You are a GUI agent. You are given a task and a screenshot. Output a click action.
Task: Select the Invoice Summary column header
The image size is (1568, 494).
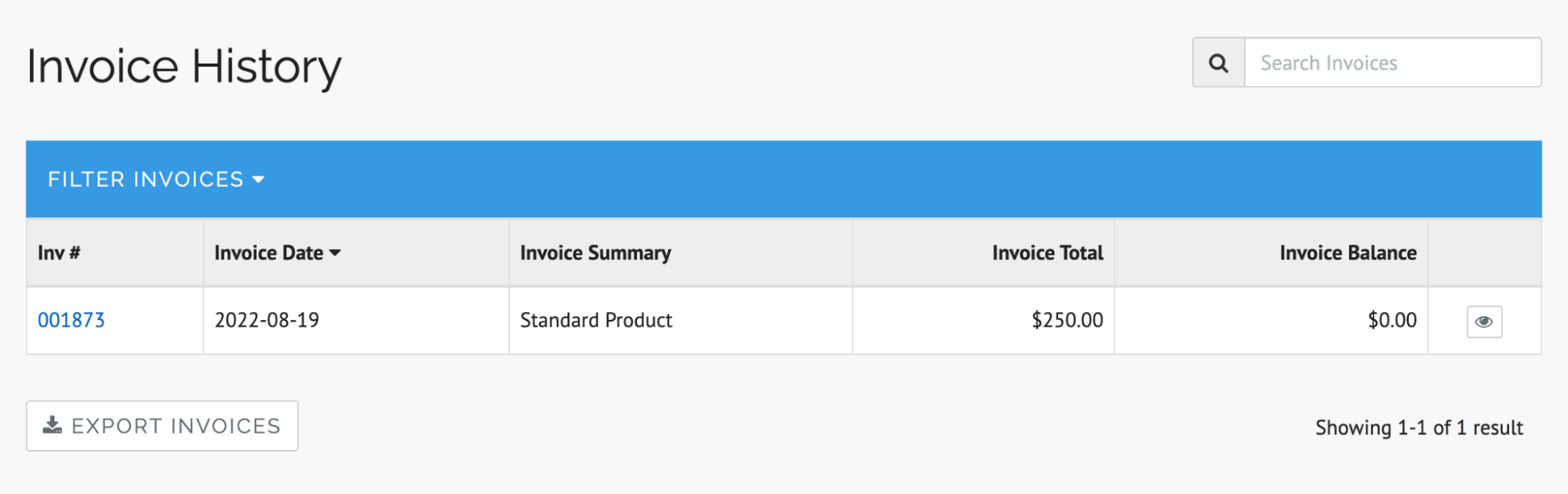pyautogui.click(x=595, y=252)
